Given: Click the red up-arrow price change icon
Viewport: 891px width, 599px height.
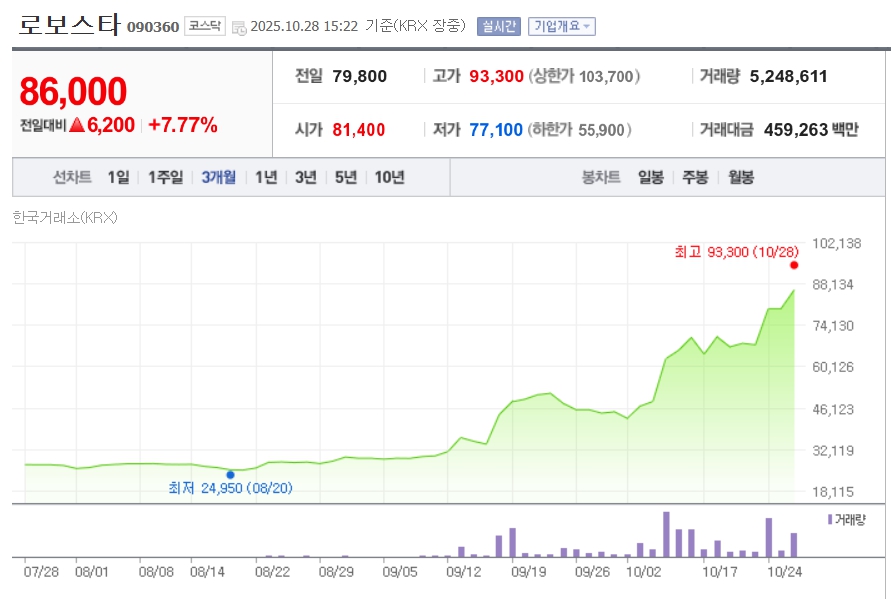Looking at the screenshot, I should (77, 125).
